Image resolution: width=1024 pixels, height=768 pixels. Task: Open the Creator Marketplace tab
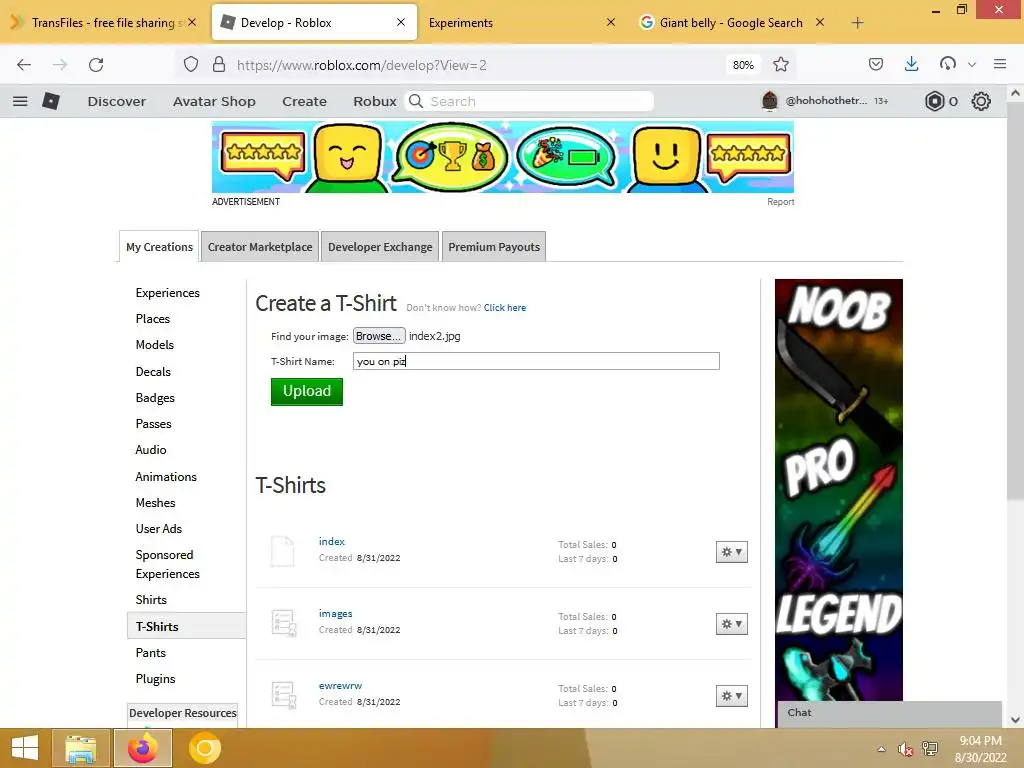pyautogui.click(x=260, y=247)
